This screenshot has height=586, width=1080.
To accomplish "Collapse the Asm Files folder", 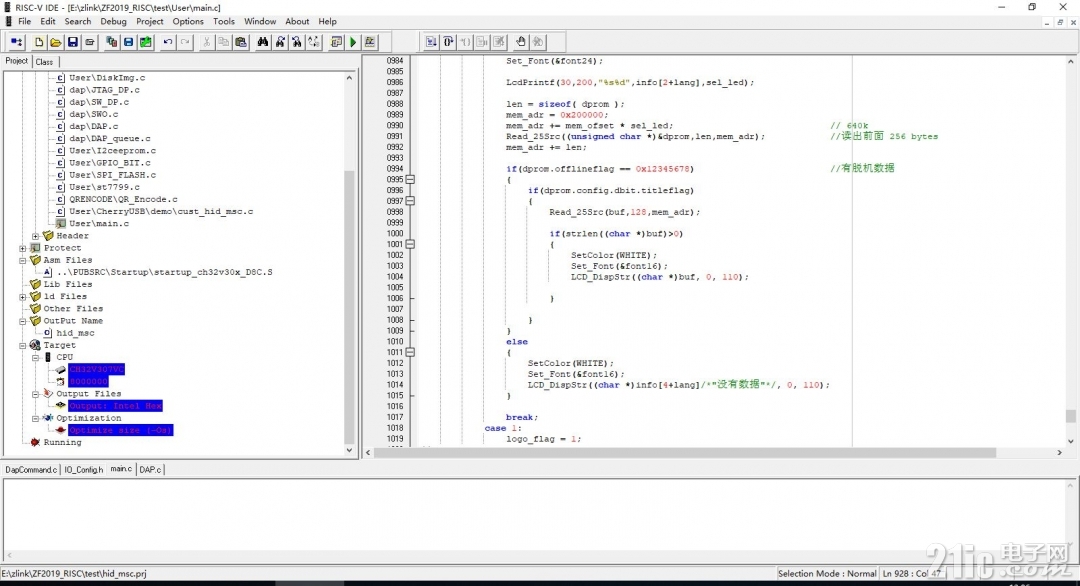I will pos(23,260).
